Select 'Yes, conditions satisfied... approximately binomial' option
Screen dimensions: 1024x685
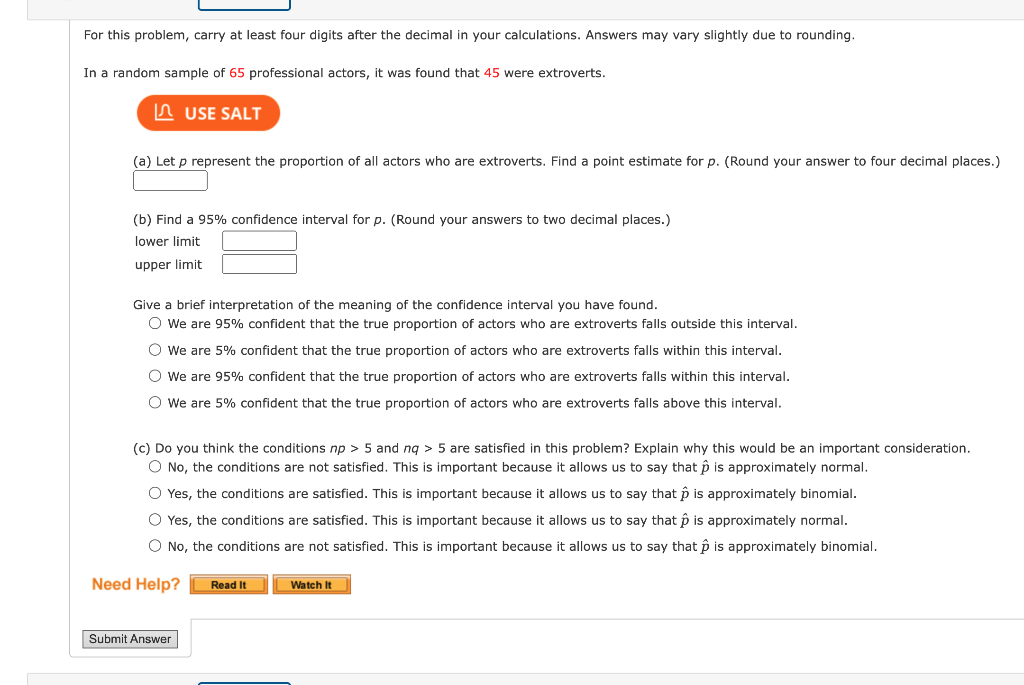coord(155,492)
